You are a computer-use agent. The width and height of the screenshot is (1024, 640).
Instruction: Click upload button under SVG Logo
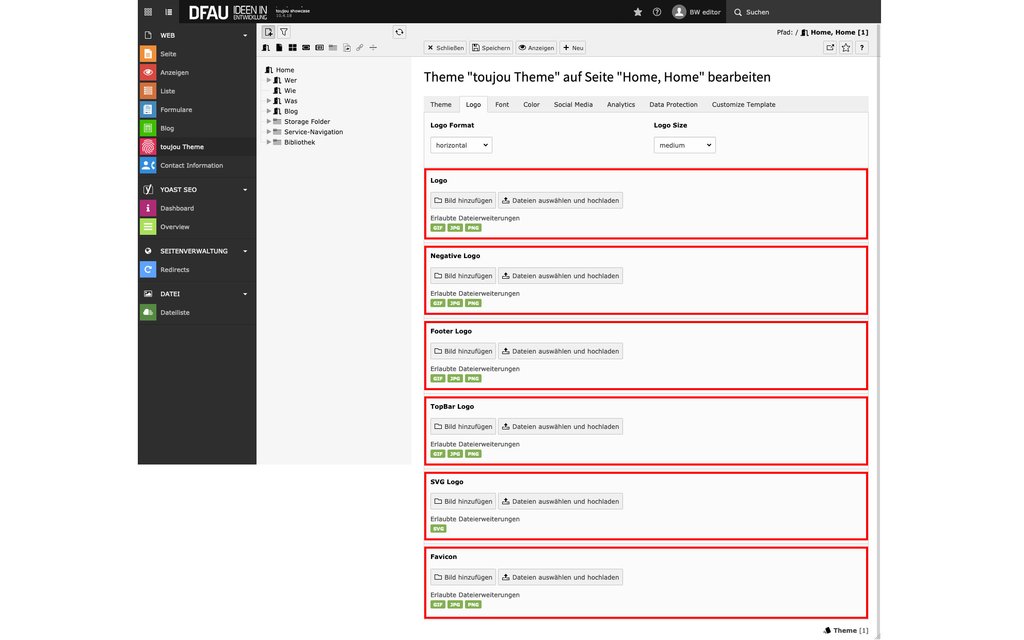click(x=560, y=502)
